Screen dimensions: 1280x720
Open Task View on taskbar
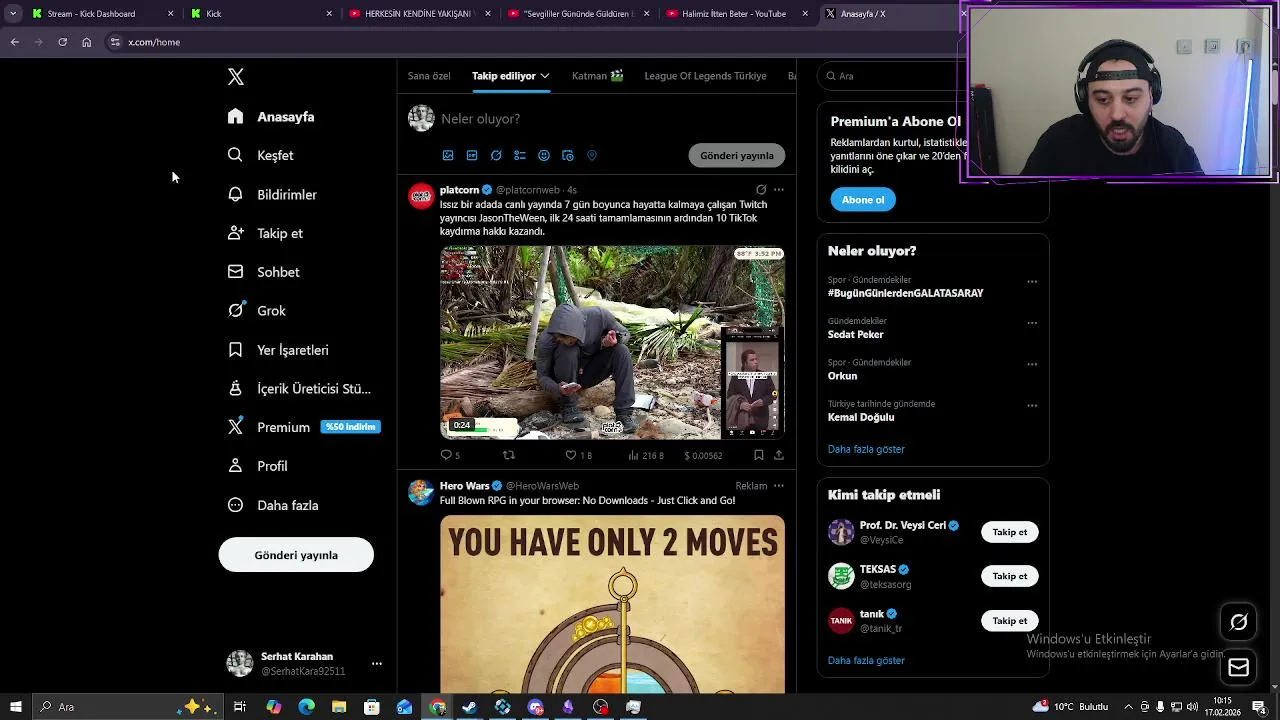click(x=240, y=707)
